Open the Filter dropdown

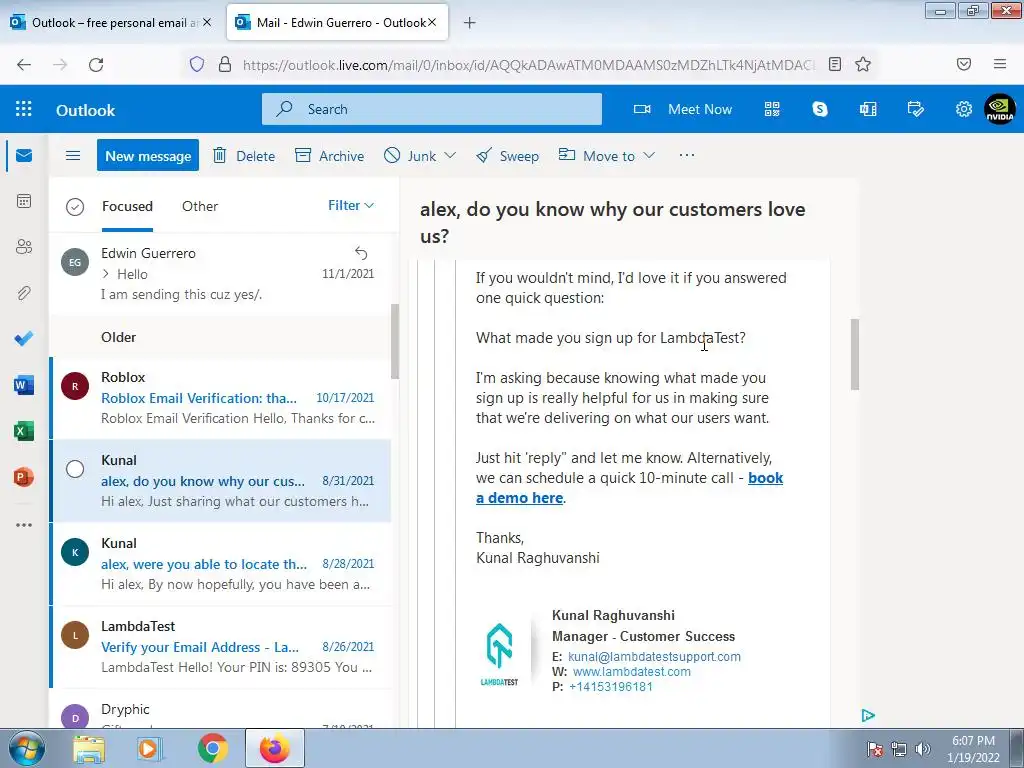(351, 206)
